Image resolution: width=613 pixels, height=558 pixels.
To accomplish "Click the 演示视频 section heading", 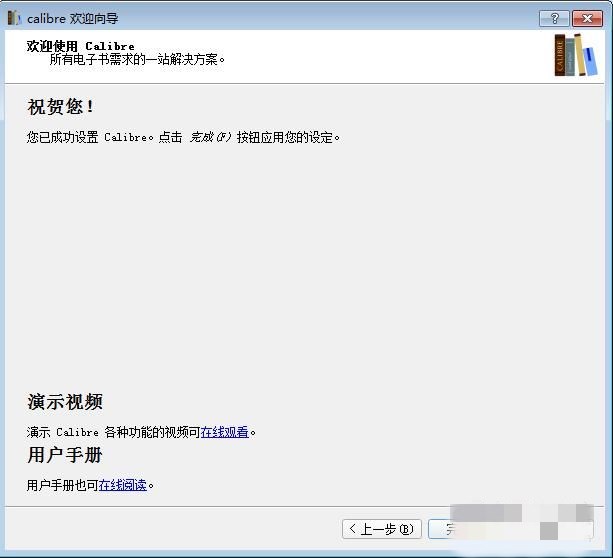I will tap(65, 402).
